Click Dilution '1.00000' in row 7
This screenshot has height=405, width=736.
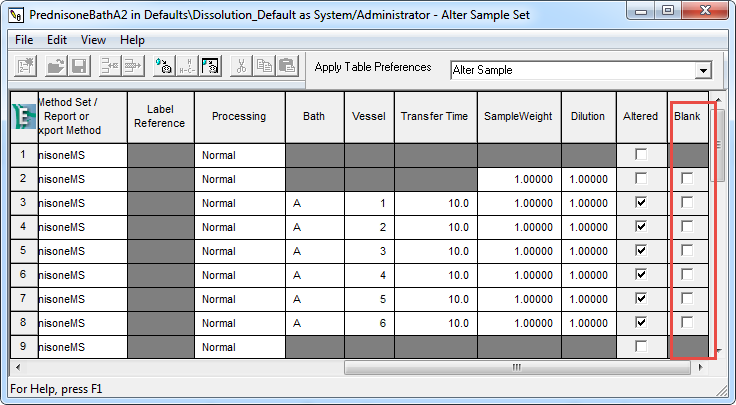[589, 299]
